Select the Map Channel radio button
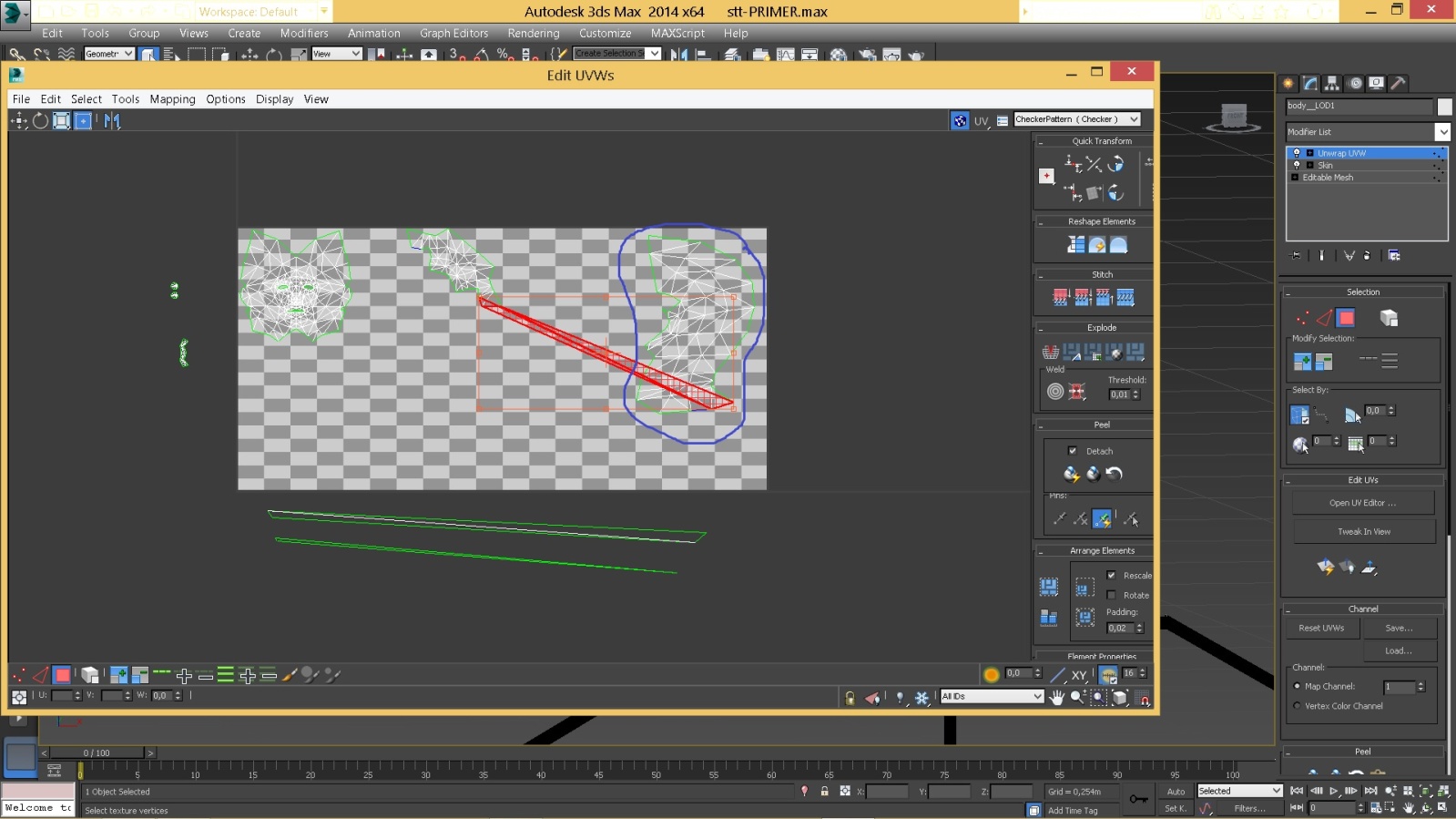Image resolution: width=1456 pixels, height=819 pixels. coord(1298,686)
